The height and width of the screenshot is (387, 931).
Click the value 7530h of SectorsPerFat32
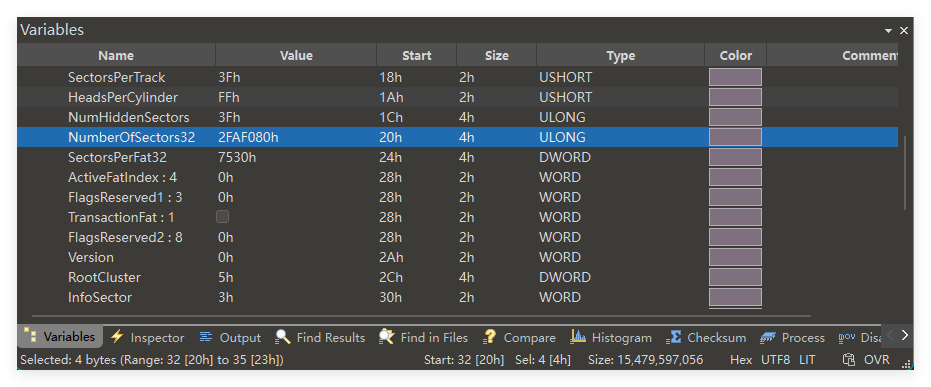(x=237, y=157)
